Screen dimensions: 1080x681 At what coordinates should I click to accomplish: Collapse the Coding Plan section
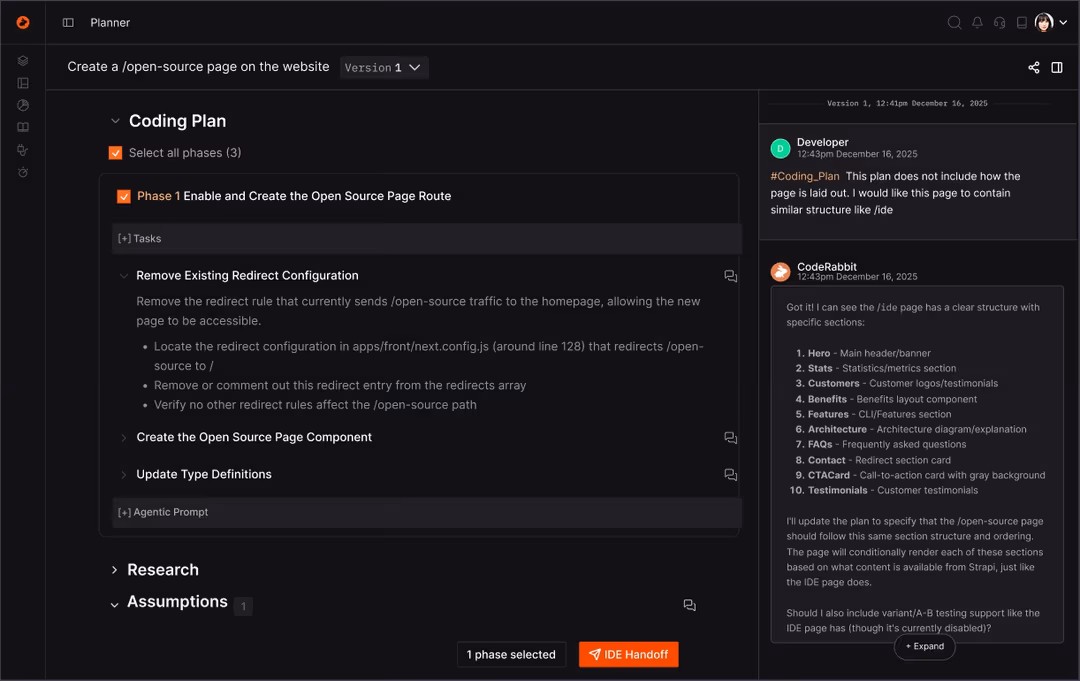(115, 121)
